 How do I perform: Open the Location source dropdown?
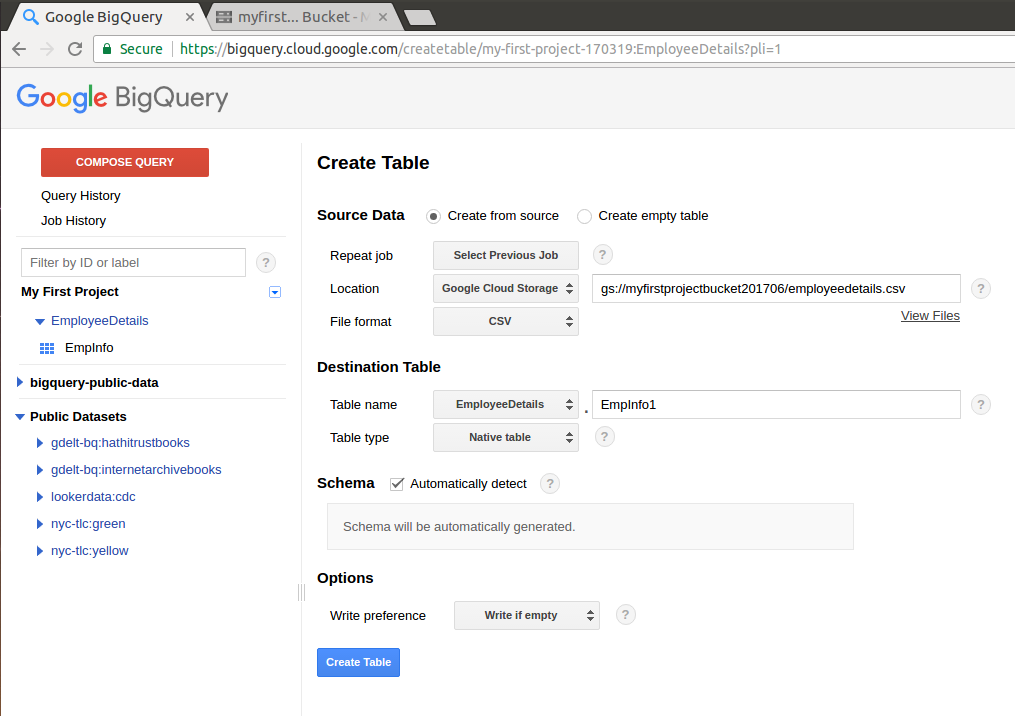pyautogui.click(x=506, y=289)
